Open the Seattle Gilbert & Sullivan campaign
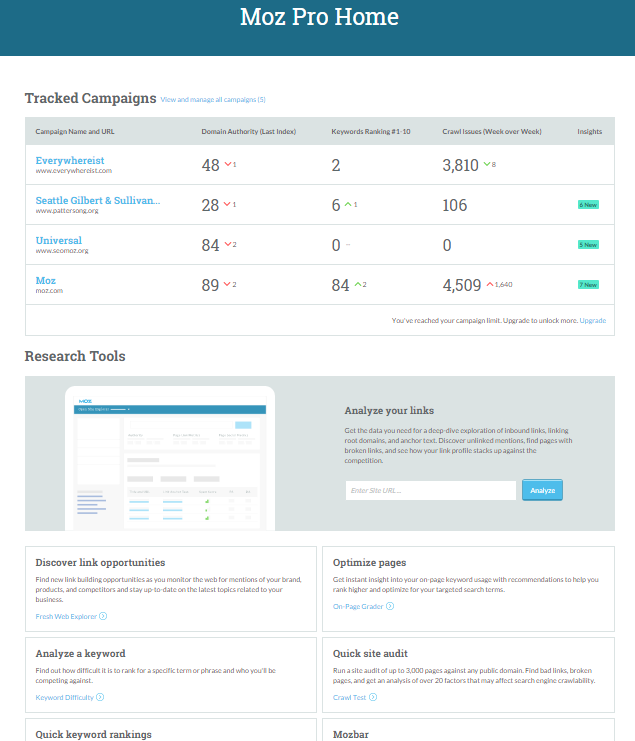 point(97,200)
